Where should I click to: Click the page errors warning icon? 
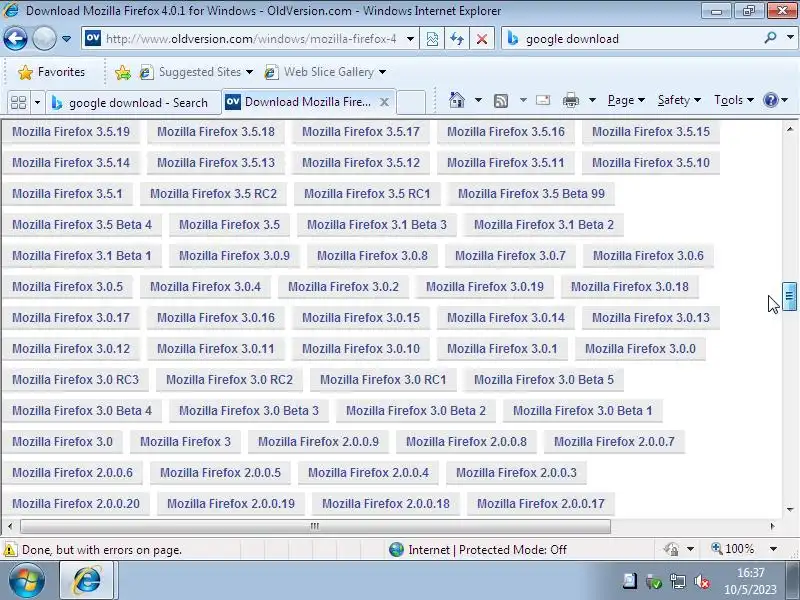[10, 549]
